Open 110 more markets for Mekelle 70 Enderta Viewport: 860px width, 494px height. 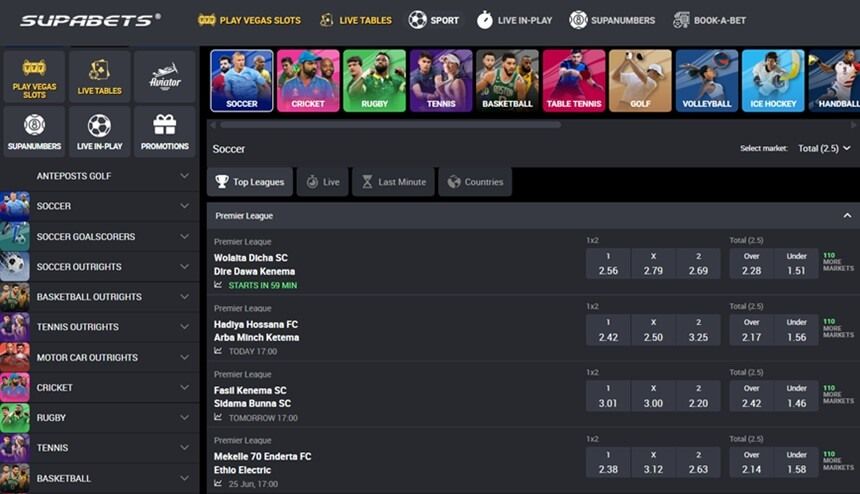[838, 461]
